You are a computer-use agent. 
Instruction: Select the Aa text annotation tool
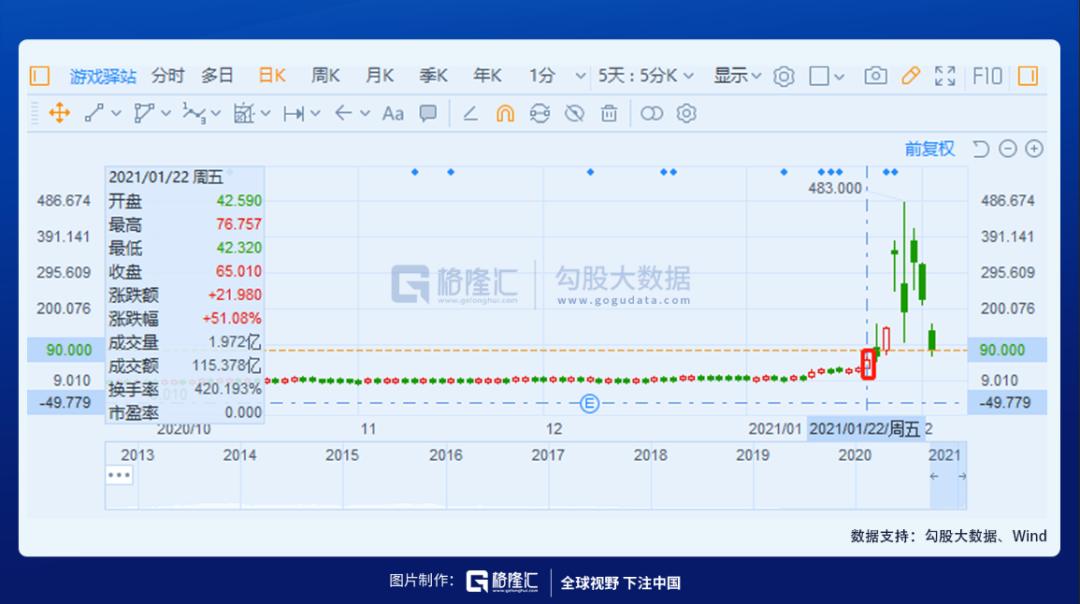[x=393, y=113]
